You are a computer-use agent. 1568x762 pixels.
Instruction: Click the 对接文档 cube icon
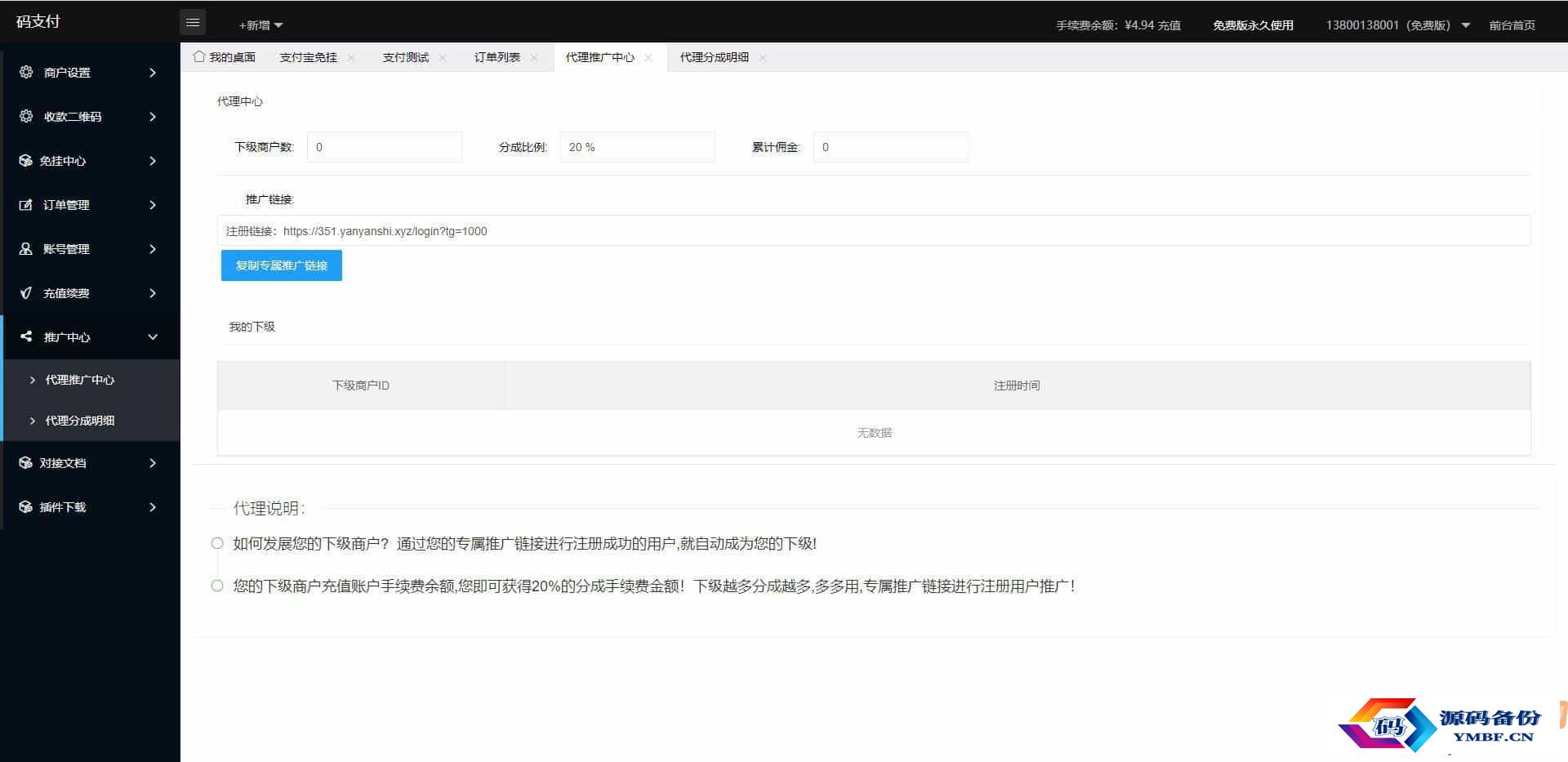[x=26, y=462]
